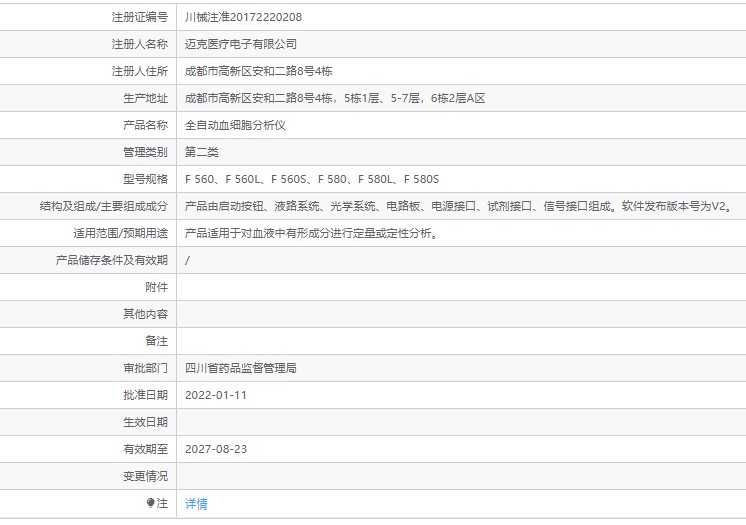746x525 pixels.
Task: Select product name 全自动血细胞分析仪
Action: pyautogui.click(x=235, y=125)
